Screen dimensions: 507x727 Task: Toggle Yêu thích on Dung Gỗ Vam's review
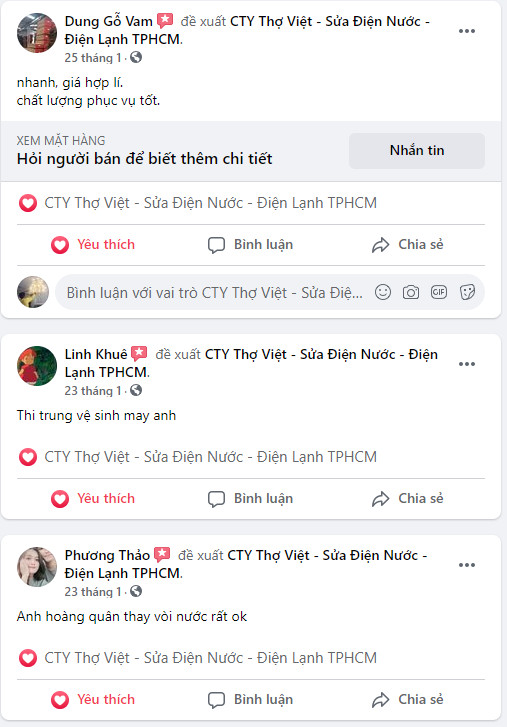93,245
